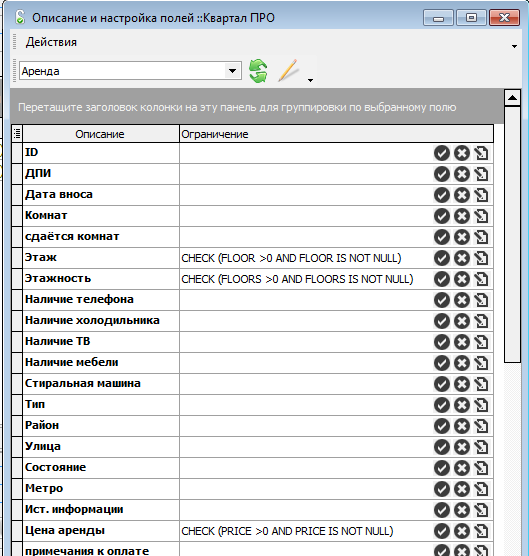Open the Действия menu
Viewport: 529px width, 556px height.
(x=51, y=42)
